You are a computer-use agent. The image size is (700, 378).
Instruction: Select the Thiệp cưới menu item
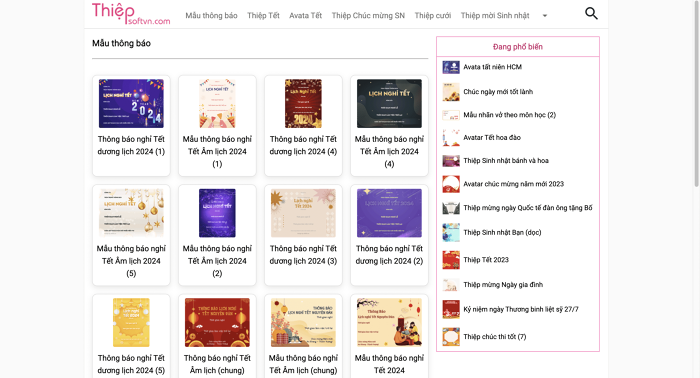click(x=433, y=16)
